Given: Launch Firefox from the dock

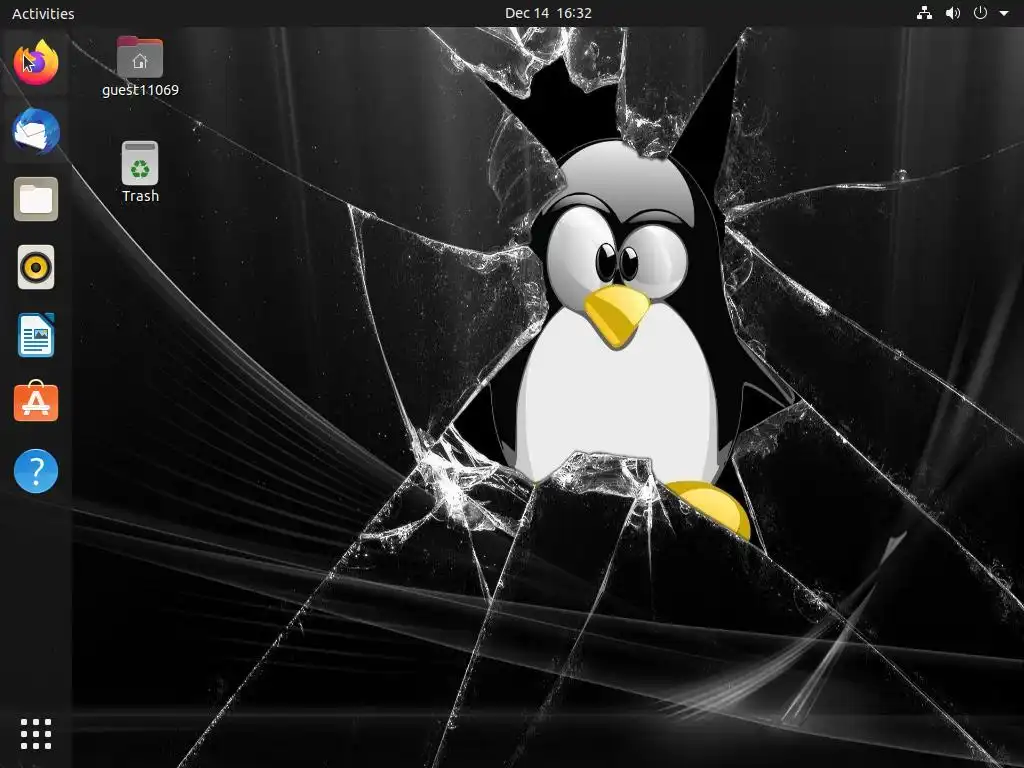Looking at the screenshot, I should coord(36,63).
